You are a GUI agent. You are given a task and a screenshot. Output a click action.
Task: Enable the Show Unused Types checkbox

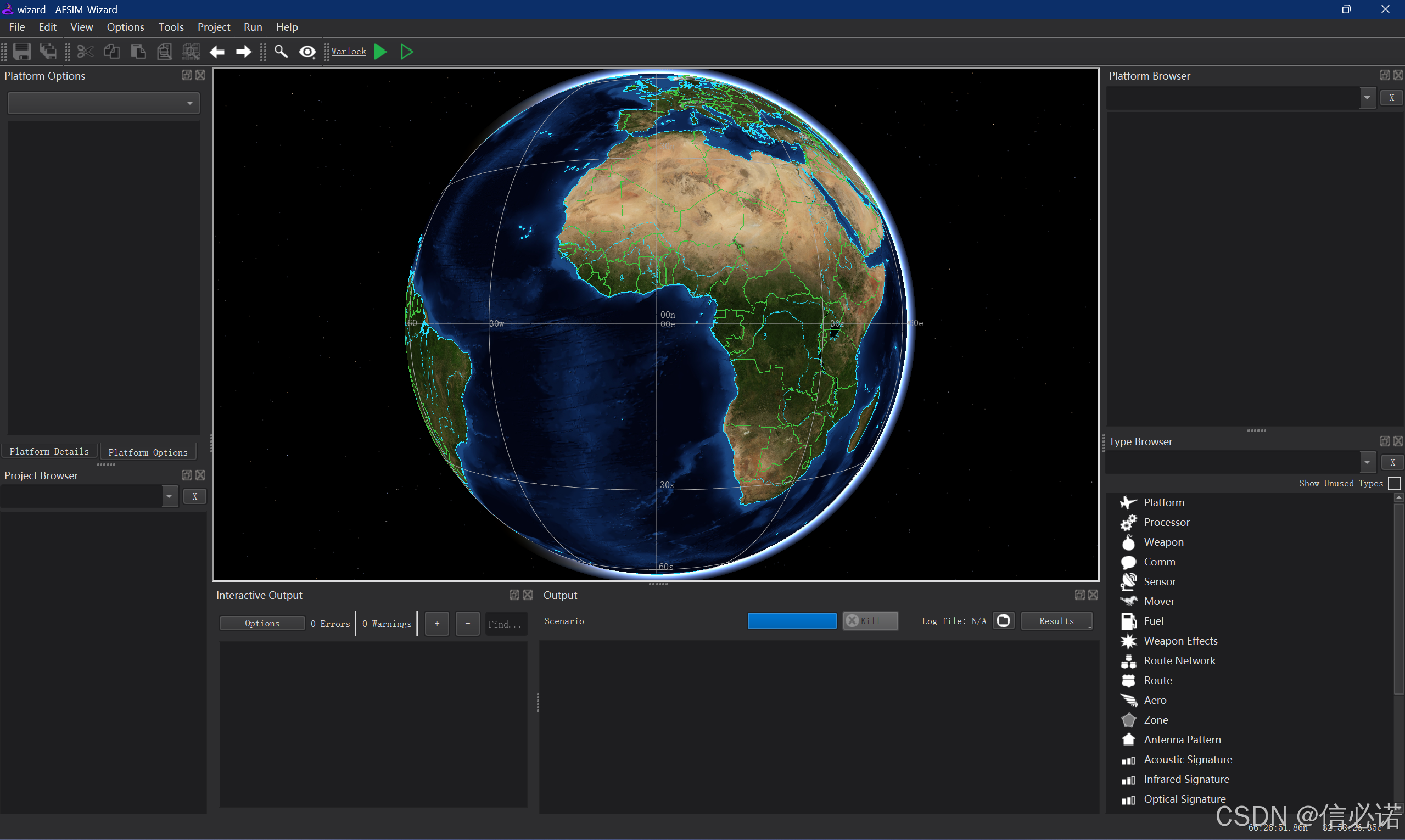click(1394, 483)
